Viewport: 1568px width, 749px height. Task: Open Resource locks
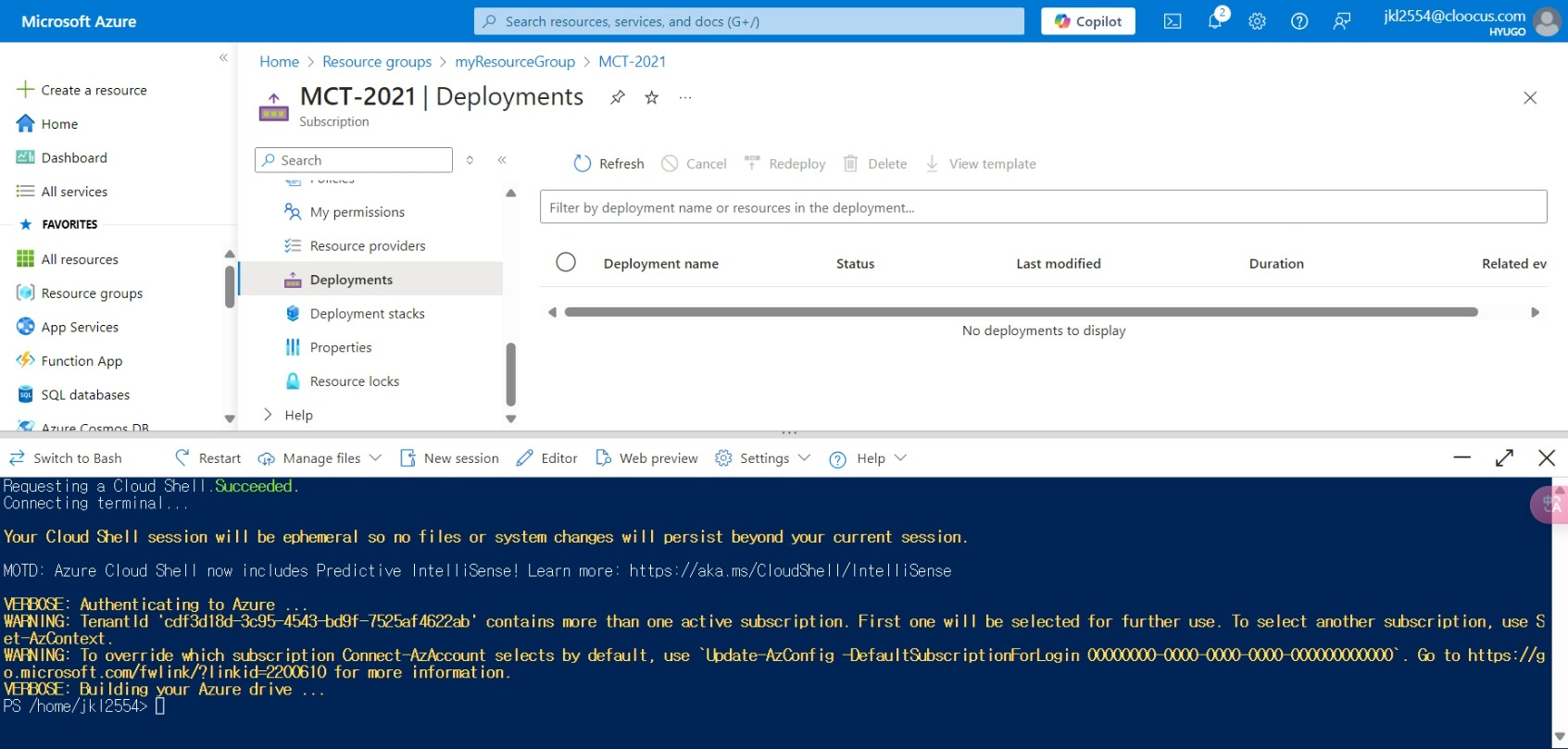coord(355,381)
